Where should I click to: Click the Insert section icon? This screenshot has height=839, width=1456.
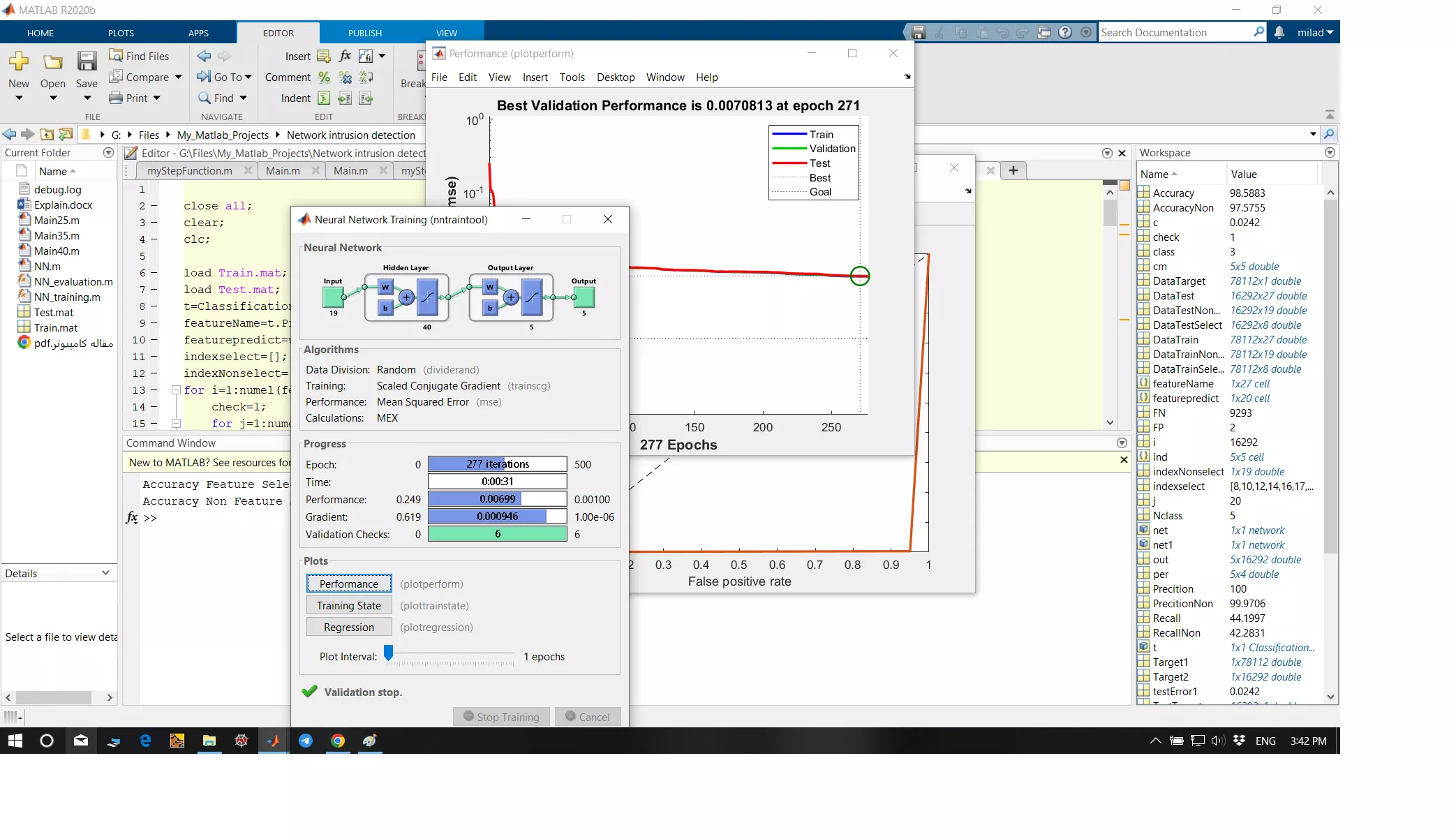point(324,56)
